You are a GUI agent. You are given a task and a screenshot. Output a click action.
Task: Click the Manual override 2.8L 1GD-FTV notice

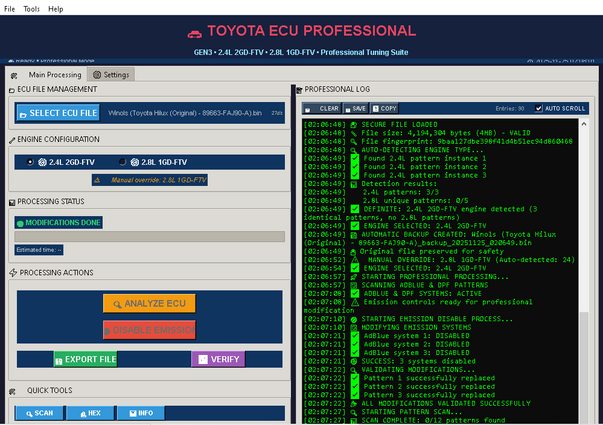point(150,180)
